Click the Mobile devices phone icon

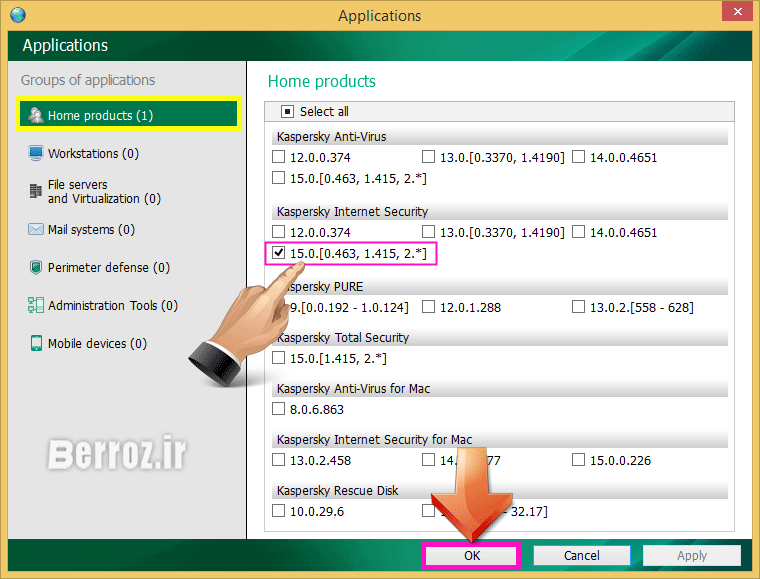pos(36,343)
